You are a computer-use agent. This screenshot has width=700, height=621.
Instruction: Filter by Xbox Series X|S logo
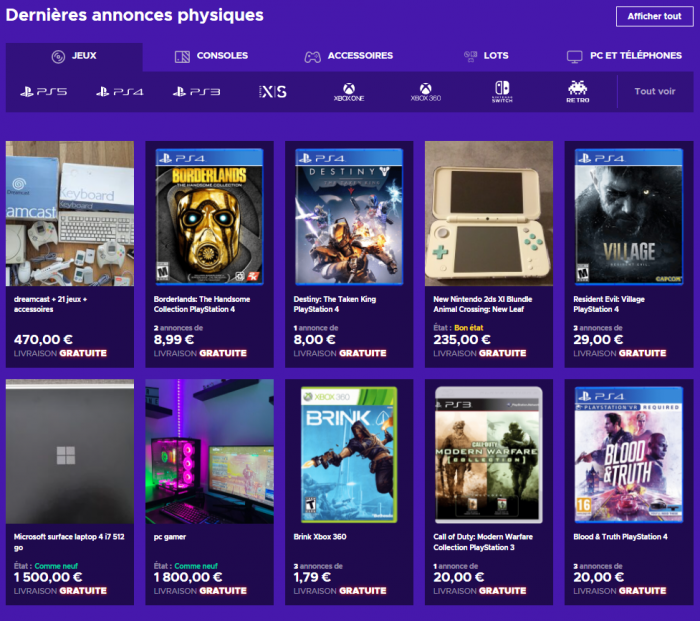[273, 92]
